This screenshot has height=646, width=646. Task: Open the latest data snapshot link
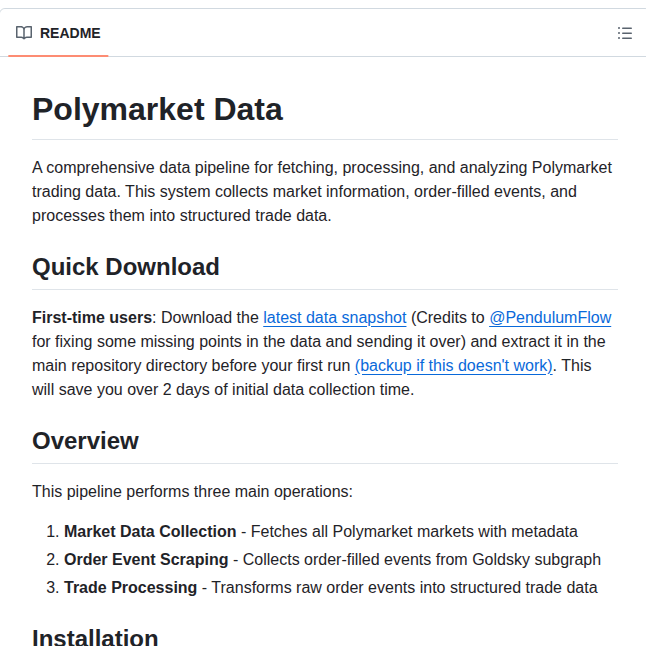(335, 318)
